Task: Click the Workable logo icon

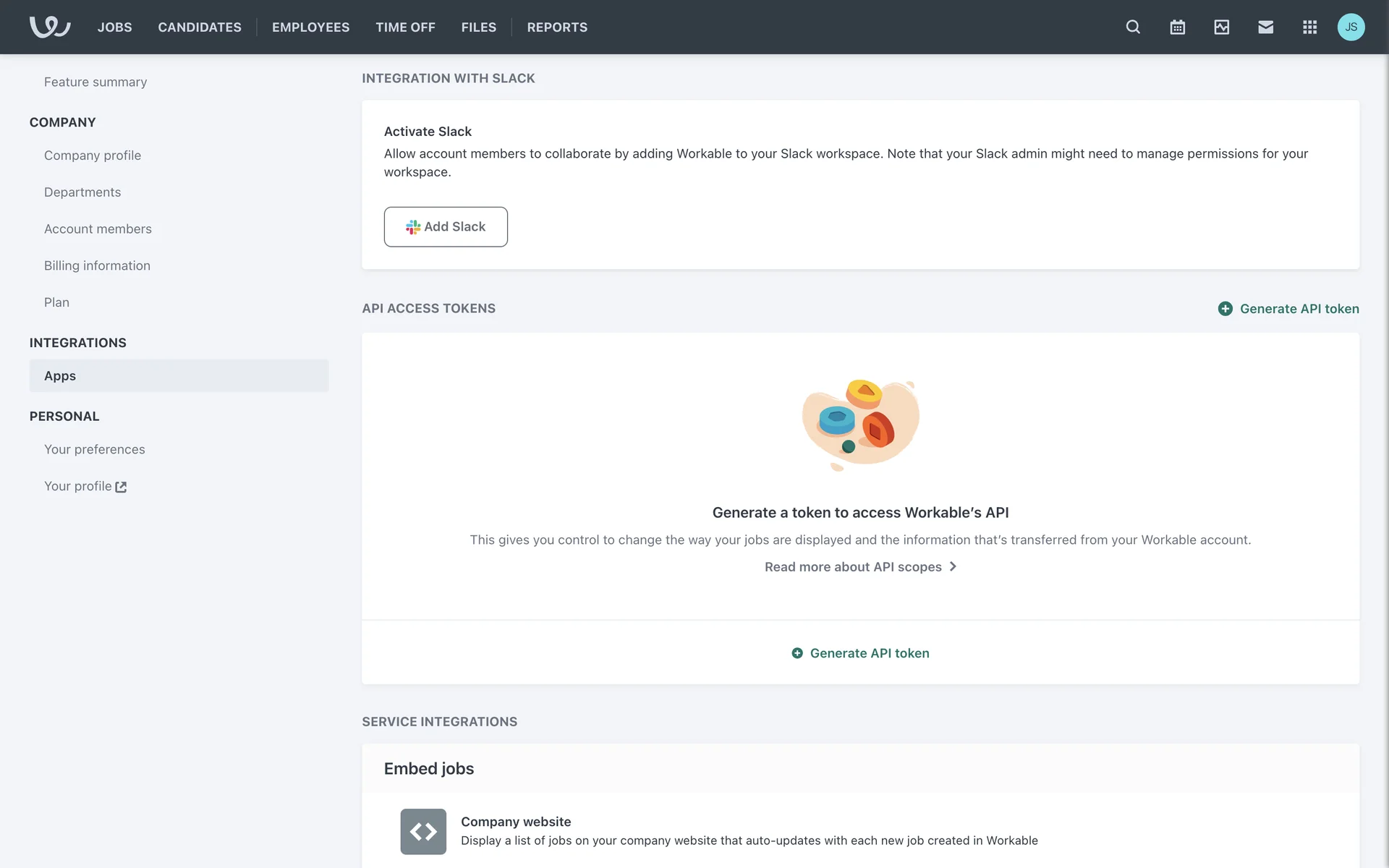Action: click(50, 27)
